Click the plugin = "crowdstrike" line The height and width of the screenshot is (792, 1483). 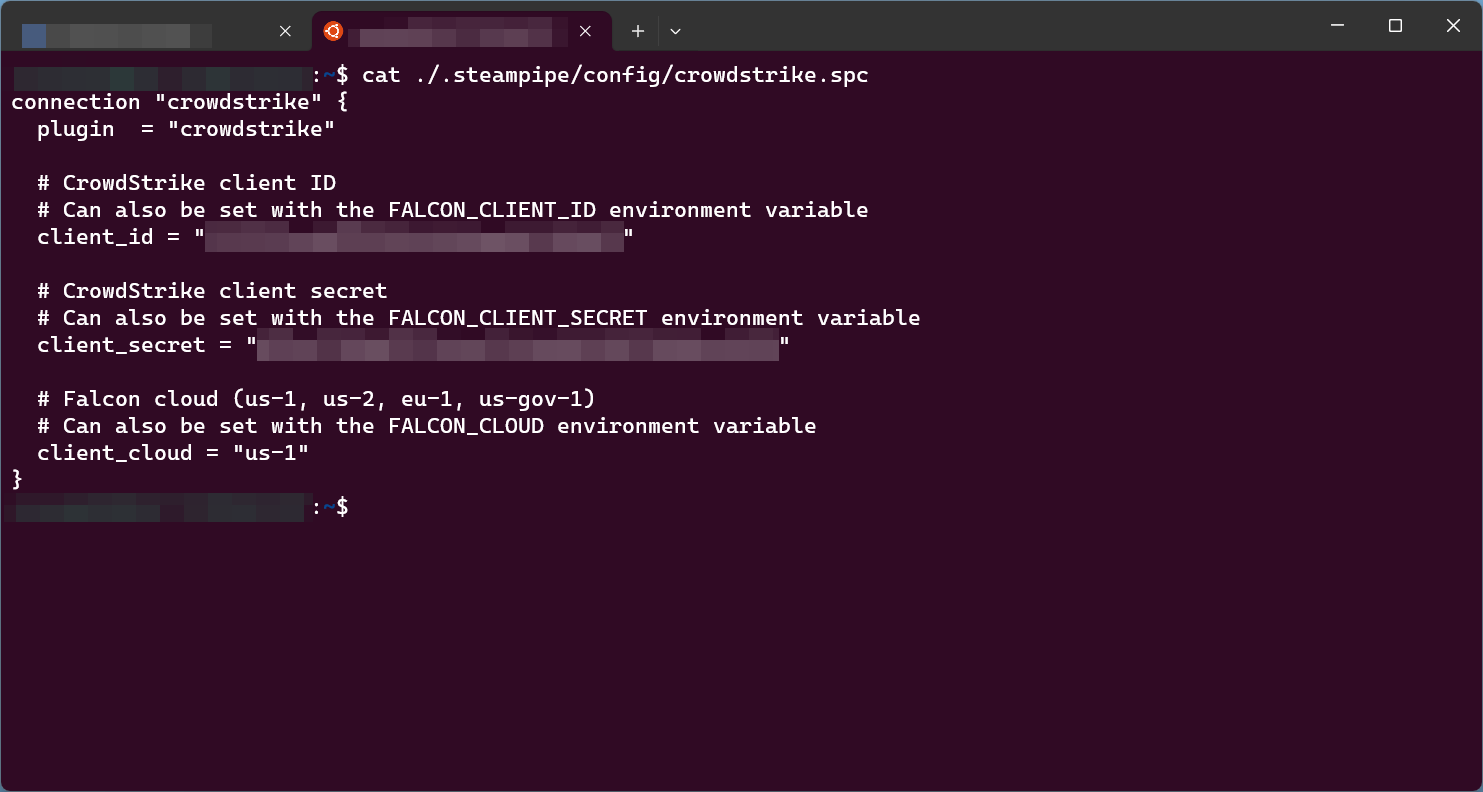pyautogui.click(x=186, y=129)
